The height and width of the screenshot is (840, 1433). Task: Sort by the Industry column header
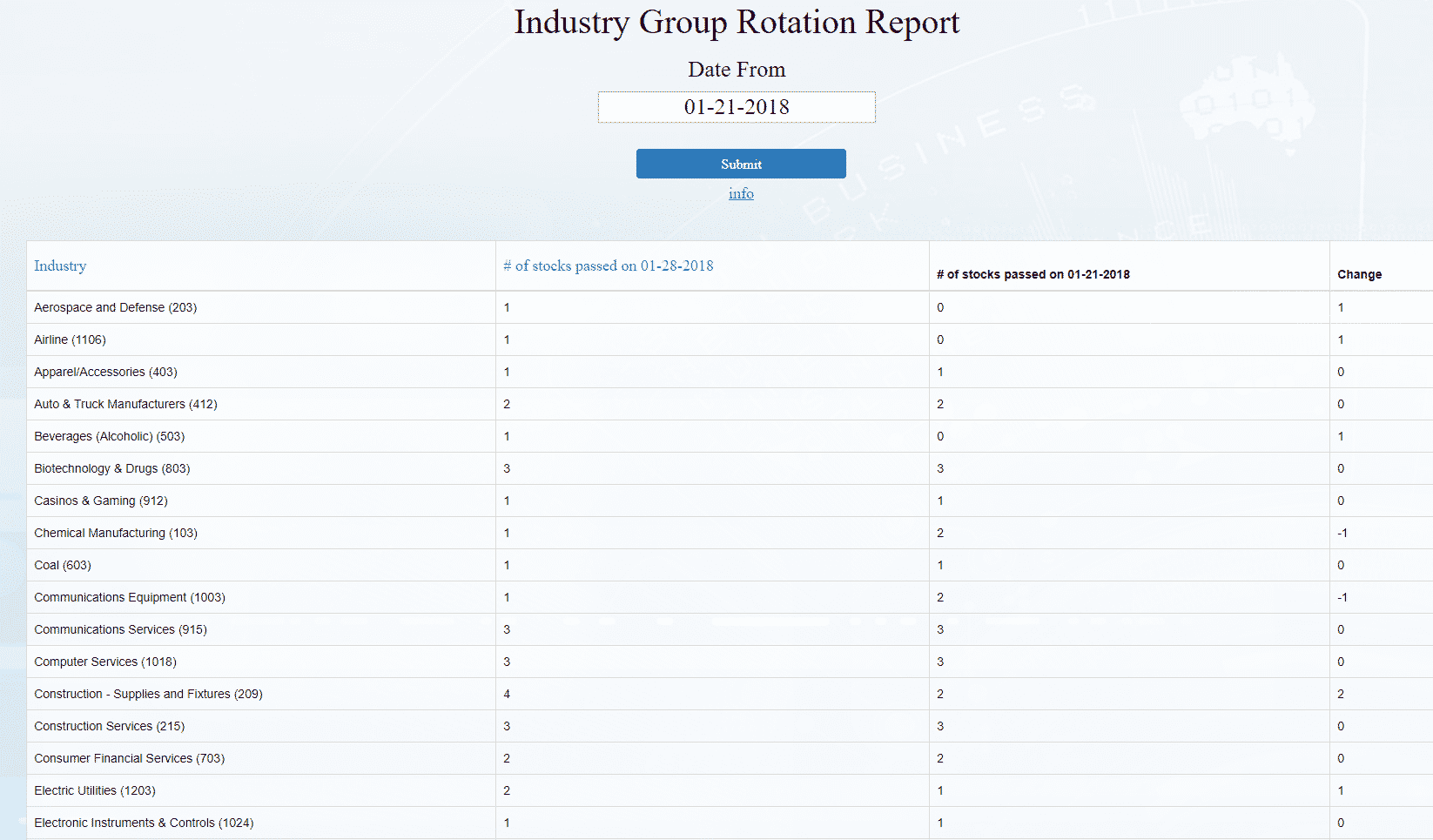click(x=60, y=265)
